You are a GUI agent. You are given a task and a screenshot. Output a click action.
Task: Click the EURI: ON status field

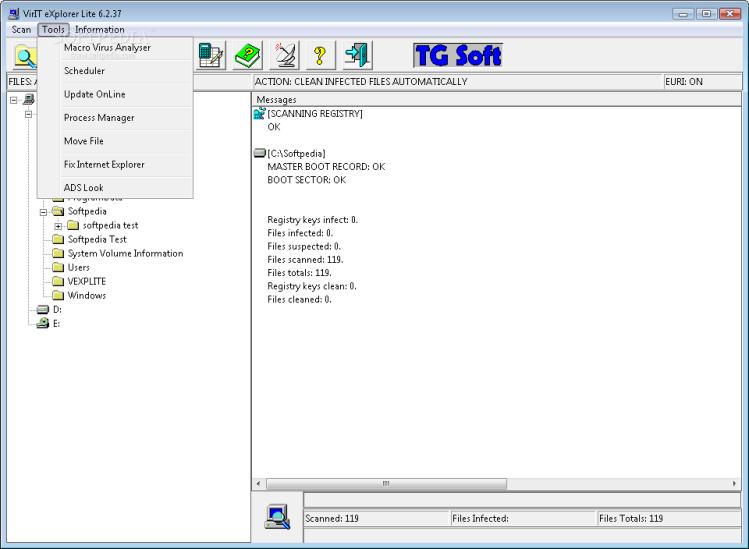coord(702,82)
